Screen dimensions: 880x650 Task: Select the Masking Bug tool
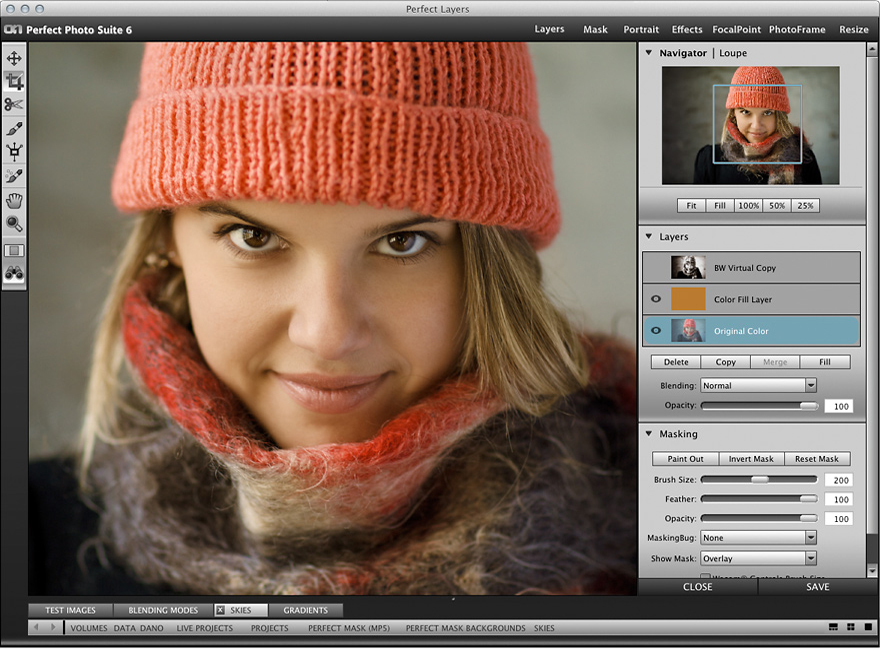click(x=14, y=152)
